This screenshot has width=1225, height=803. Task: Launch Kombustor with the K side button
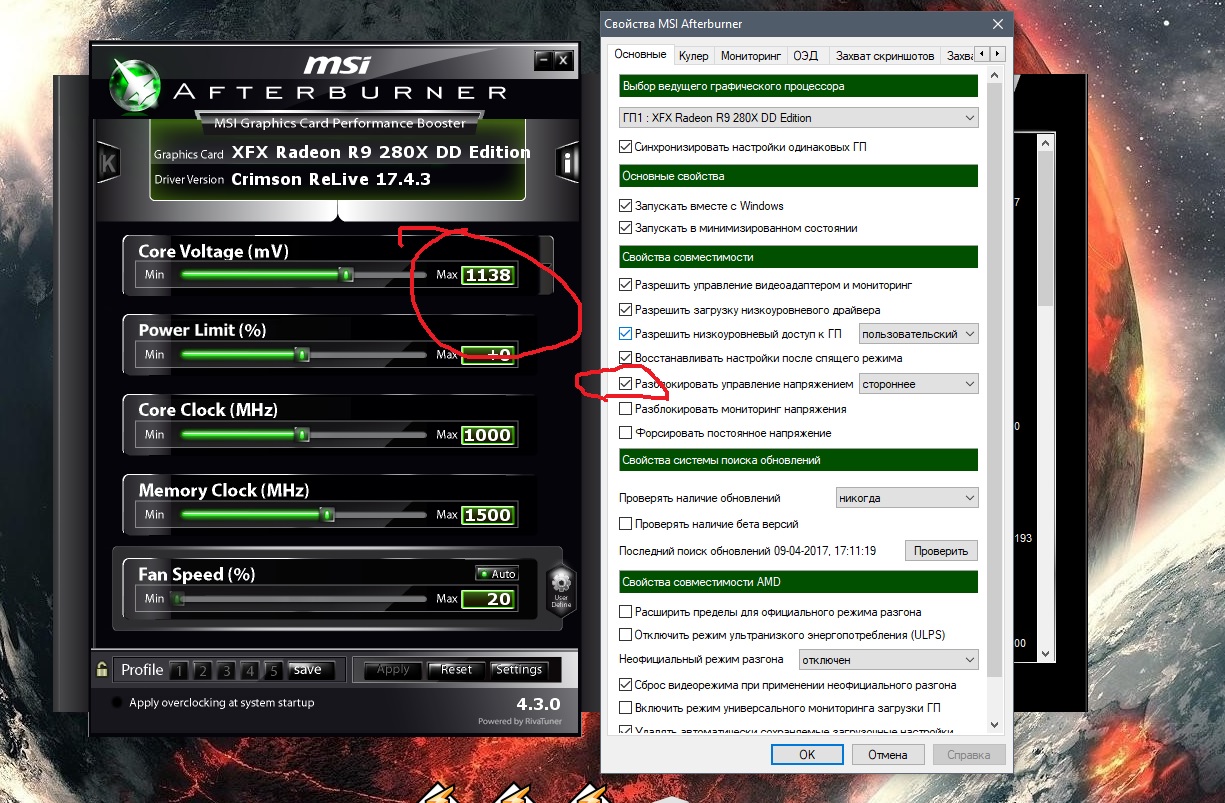(107, 162)
